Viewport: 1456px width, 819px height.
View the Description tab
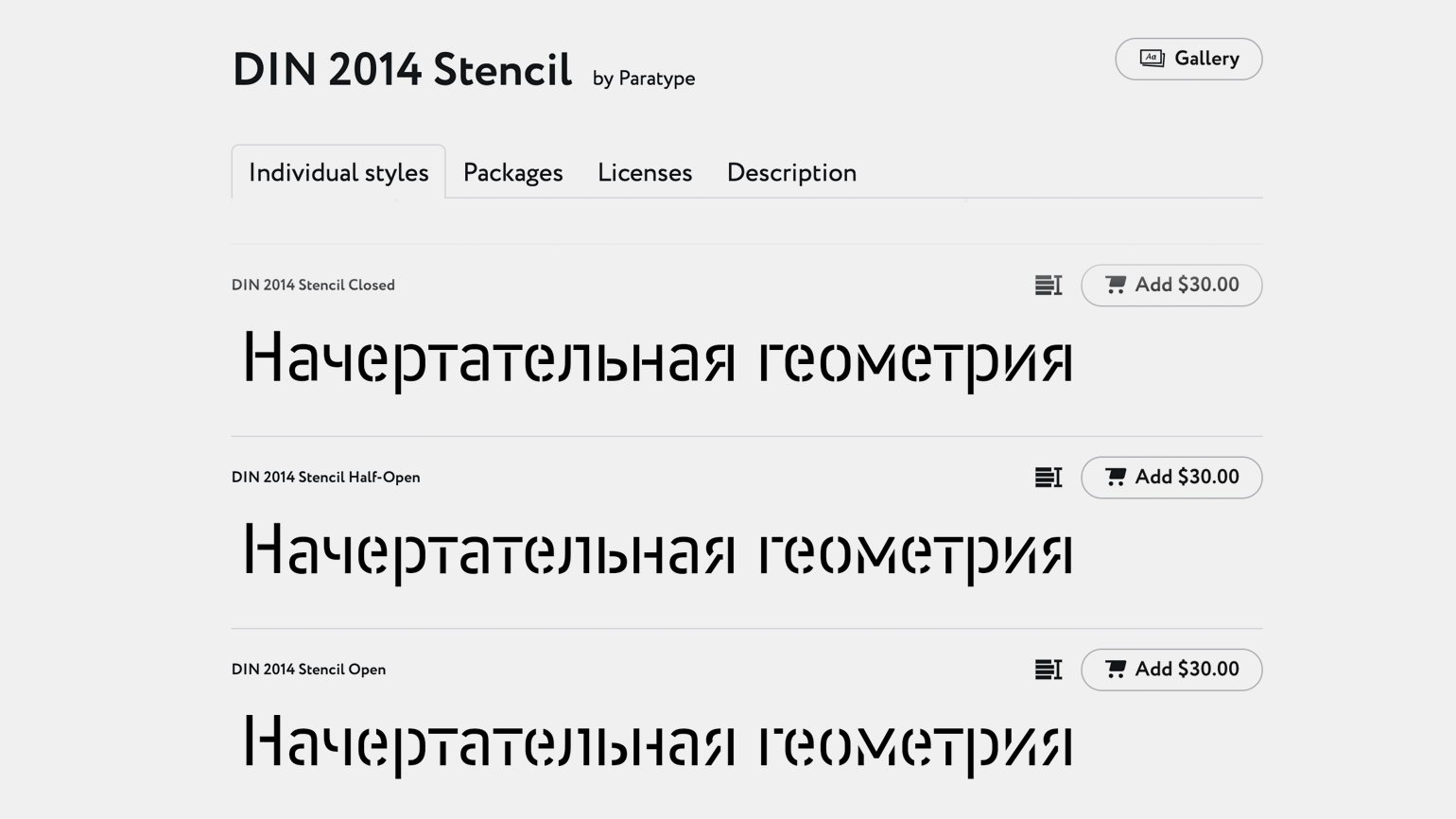click(791, 172)
